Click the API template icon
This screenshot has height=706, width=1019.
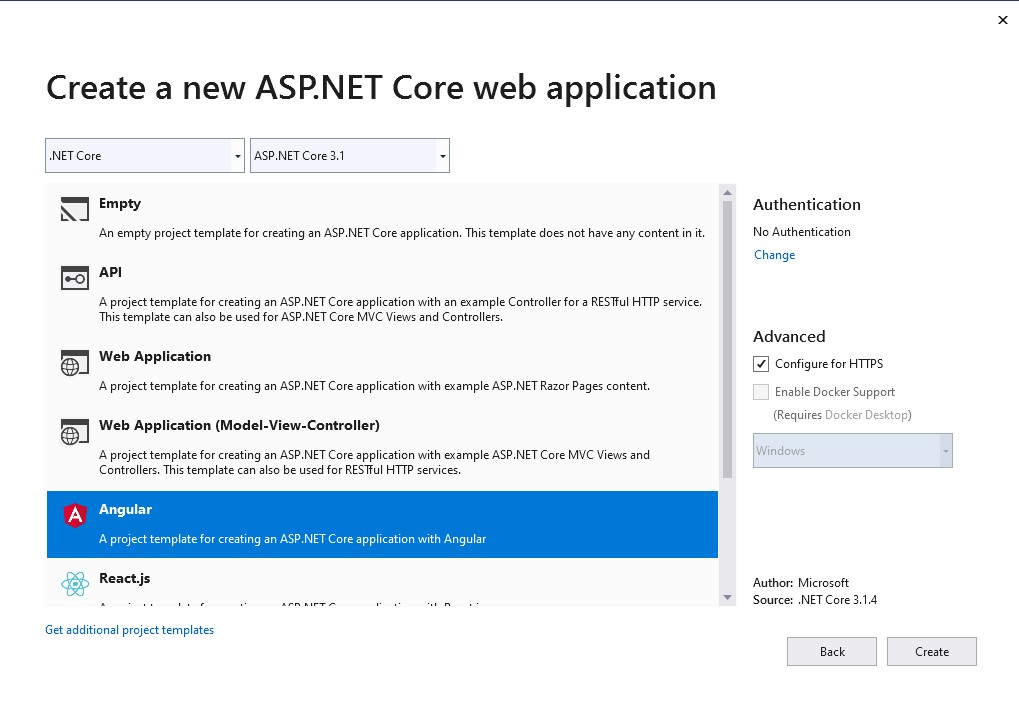75,279
